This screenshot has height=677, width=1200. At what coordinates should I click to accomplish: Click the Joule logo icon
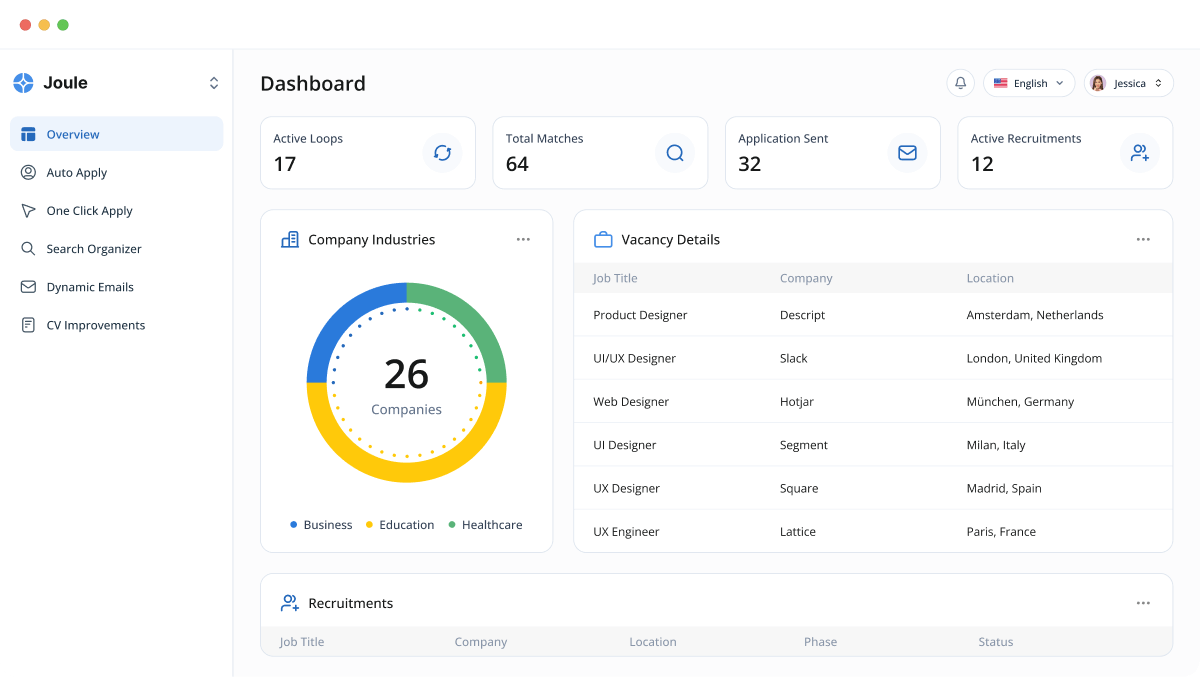[x=23, y=83]
